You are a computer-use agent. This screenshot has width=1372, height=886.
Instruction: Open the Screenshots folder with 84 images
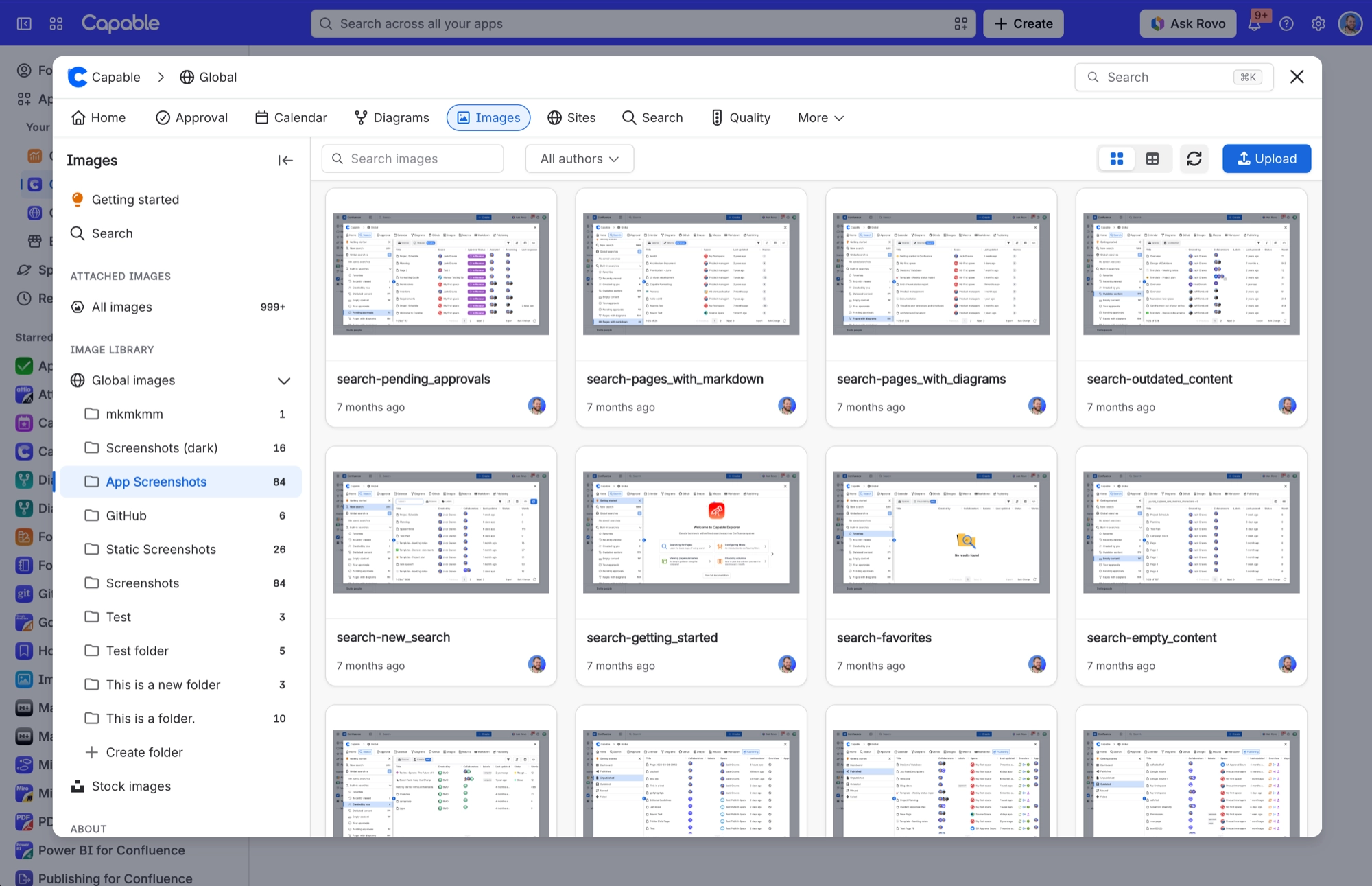(181, 583)
